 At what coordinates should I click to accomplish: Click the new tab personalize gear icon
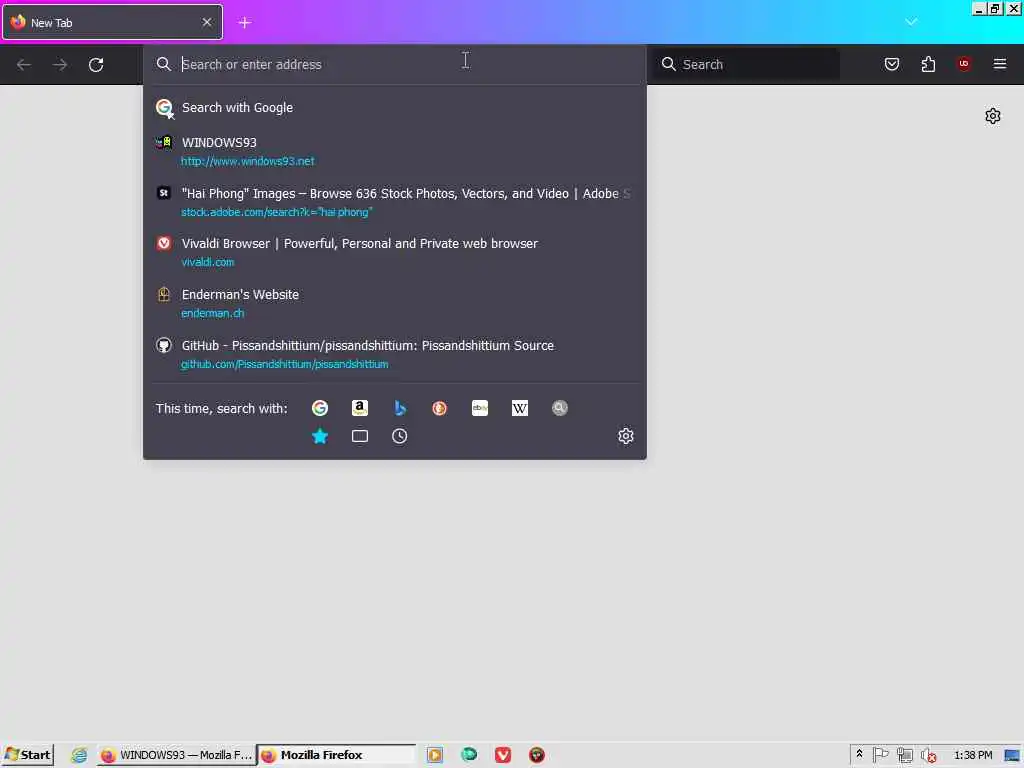(x=993, y=116)
